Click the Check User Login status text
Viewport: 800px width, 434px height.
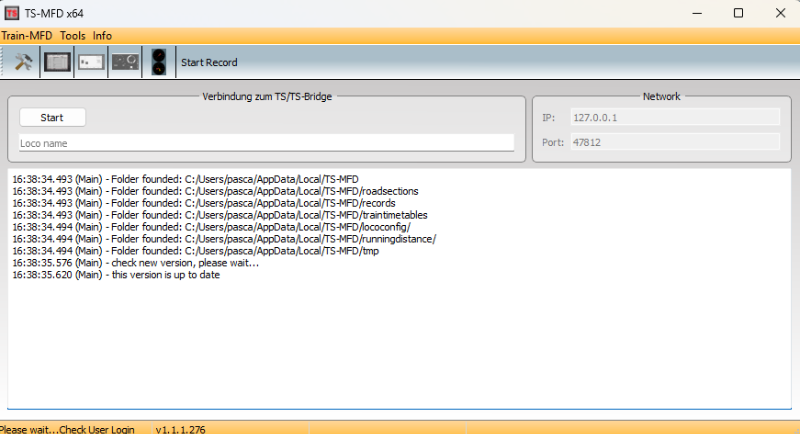pyautogui.click(x=67, y=429)
